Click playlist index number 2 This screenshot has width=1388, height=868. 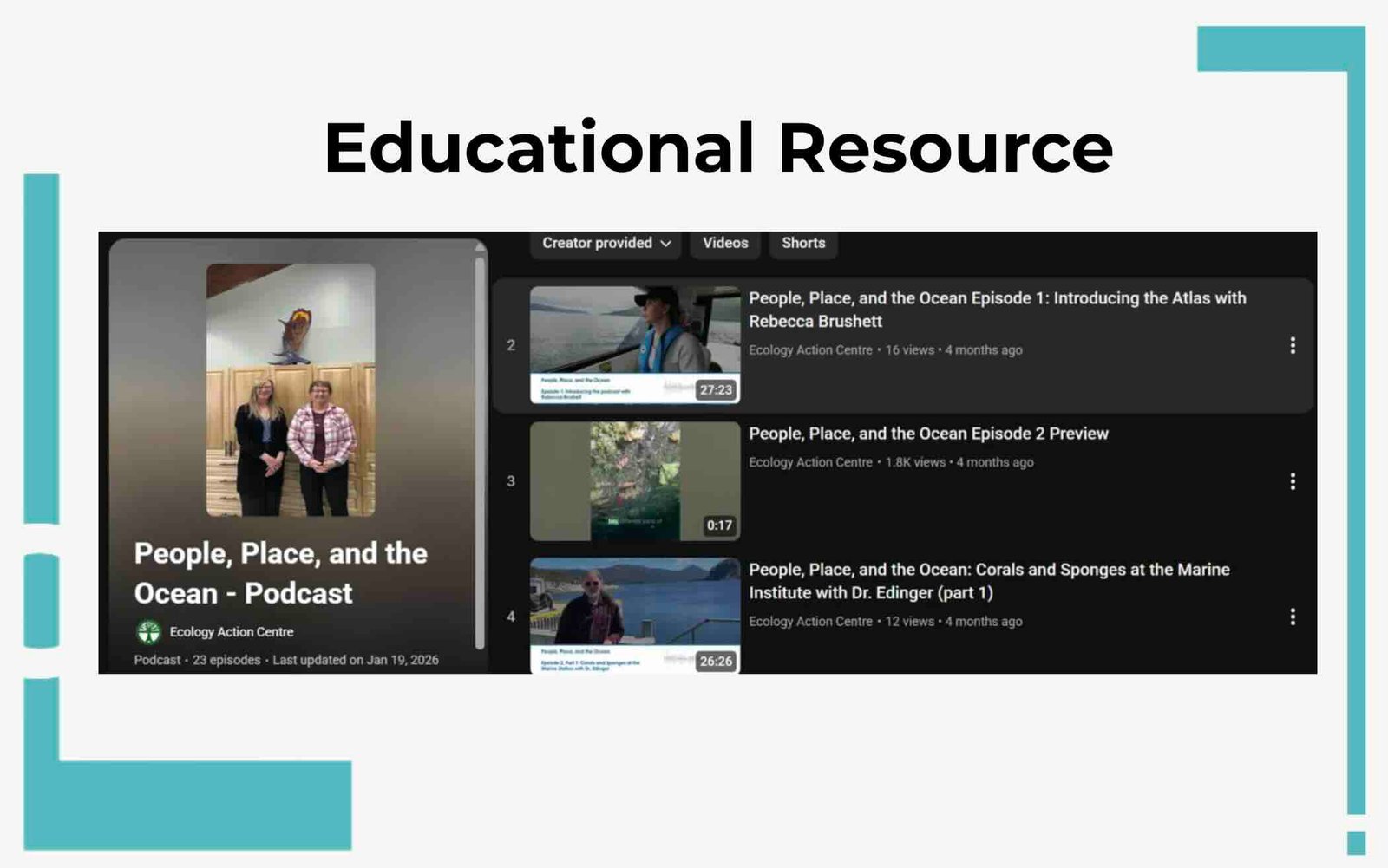[x=511, y=345]
